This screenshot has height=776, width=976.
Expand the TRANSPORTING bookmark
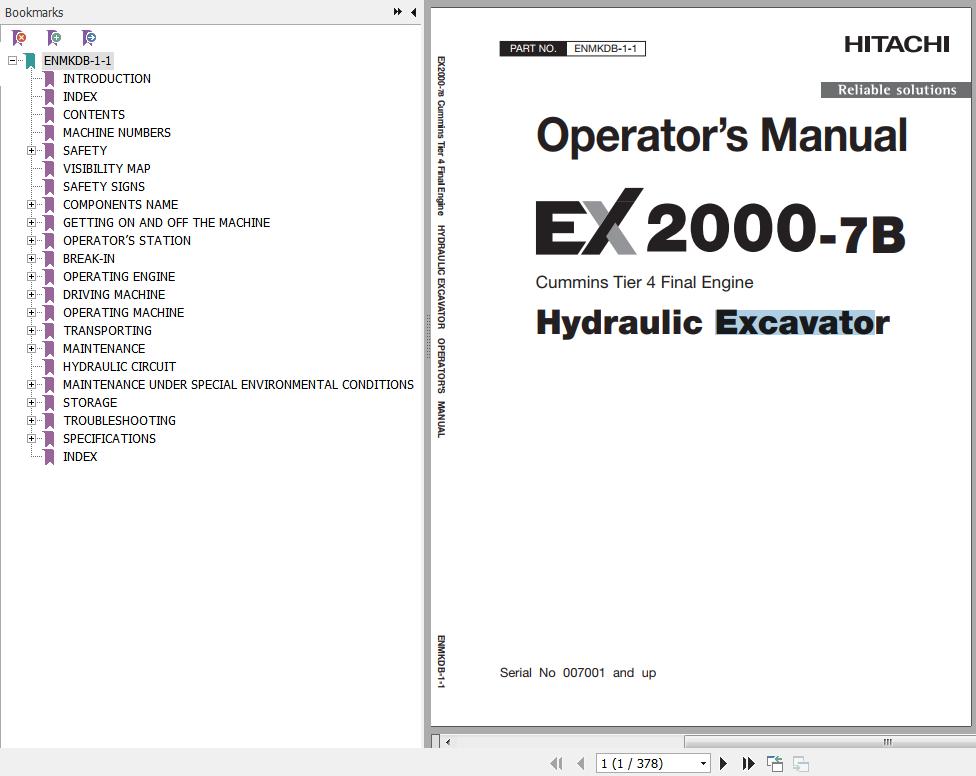click(x=31, y=330)
